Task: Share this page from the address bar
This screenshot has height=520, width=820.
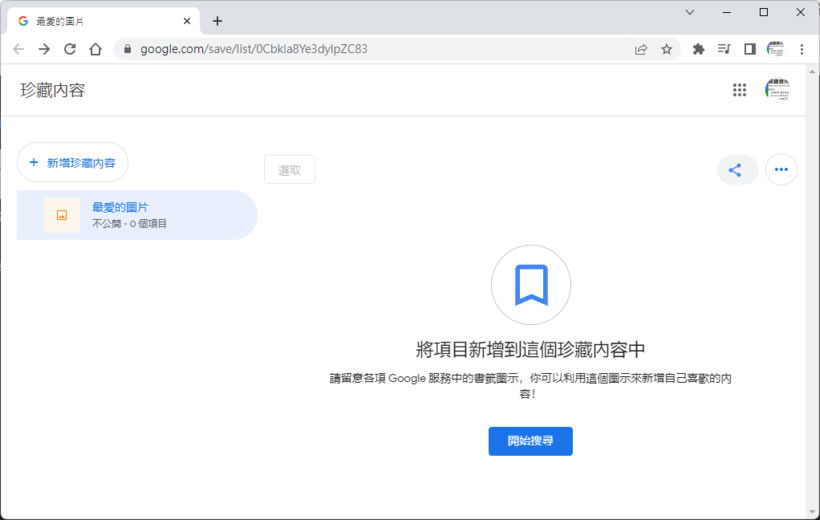Action: (641, 49)
